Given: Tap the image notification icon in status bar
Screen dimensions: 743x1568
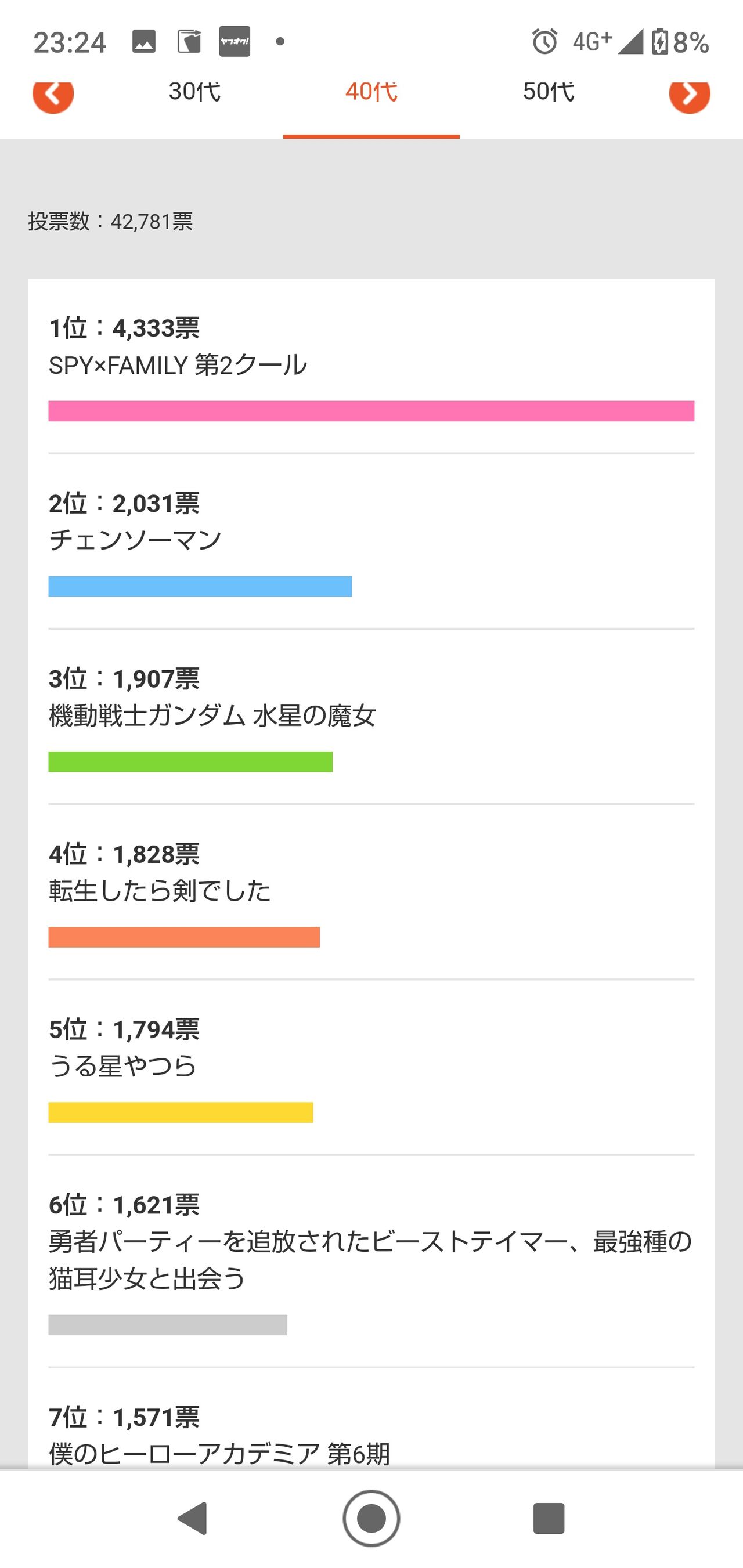Looking at the screenshot, I should click(144, 42).
